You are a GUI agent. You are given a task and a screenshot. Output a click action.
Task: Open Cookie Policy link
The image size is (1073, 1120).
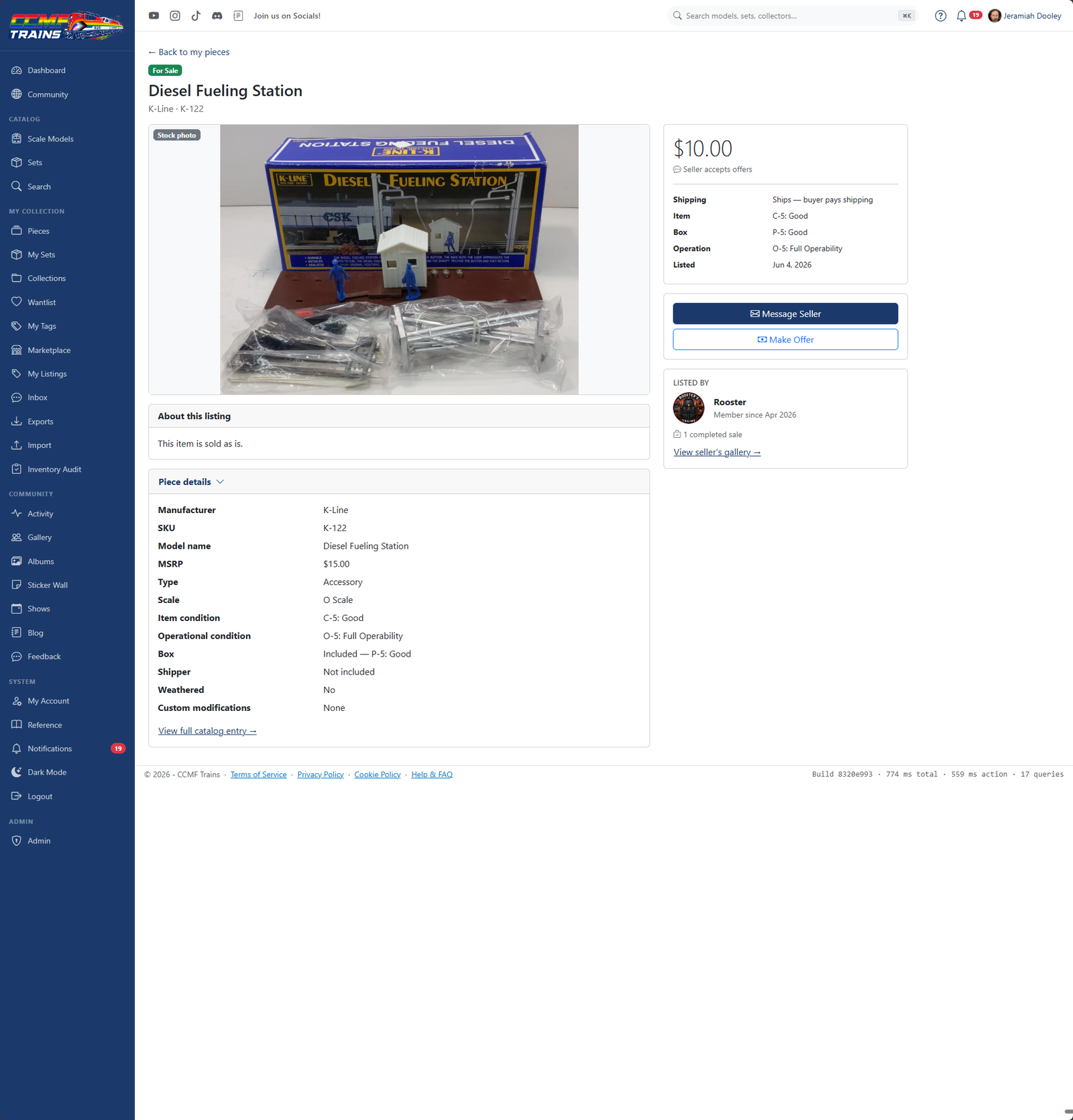(x=378, y=775)
